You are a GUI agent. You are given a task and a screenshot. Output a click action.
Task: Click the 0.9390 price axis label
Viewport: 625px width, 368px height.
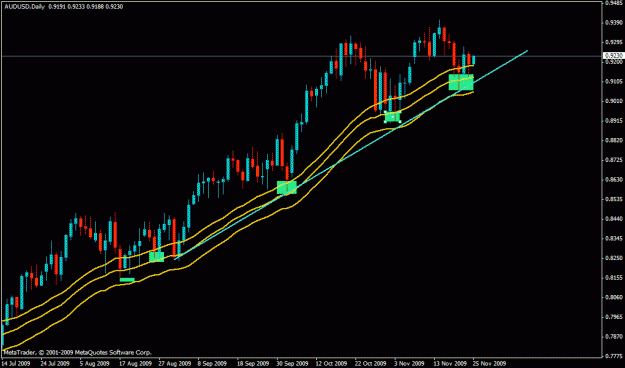coord(613,22)
